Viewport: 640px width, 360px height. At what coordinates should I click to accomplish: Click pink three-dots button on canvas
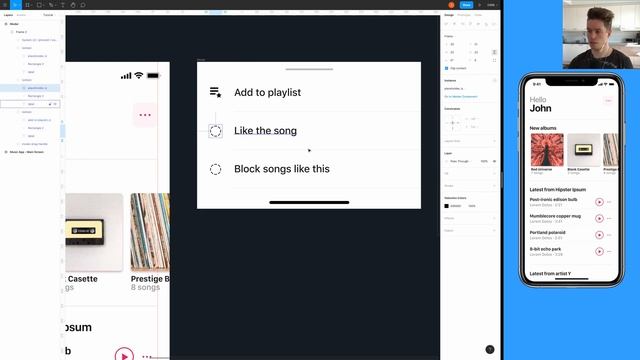pos(145,115)
